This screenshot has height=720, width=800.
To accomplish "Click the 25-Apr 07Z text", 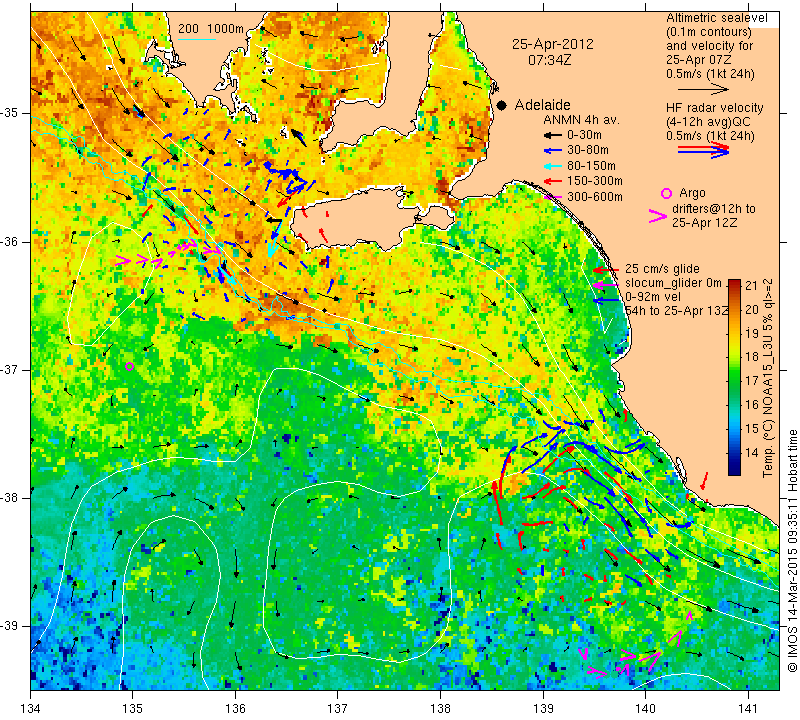I will point(699,60).
